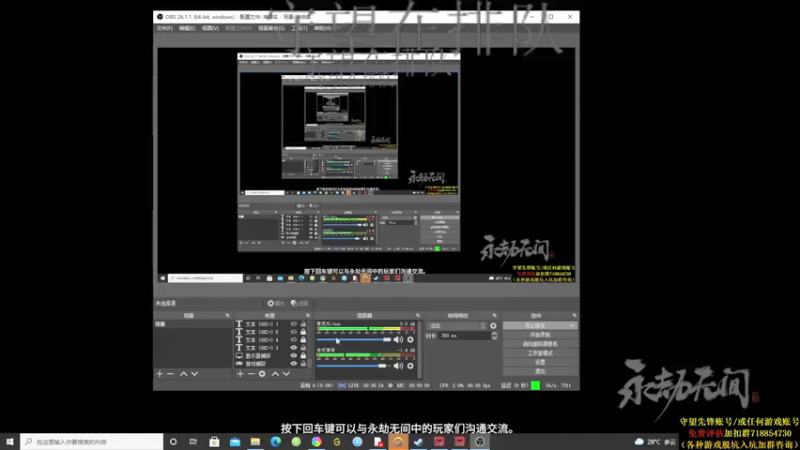Open transition properties gear icon
The image size is (800, 450).
(493, 326)
